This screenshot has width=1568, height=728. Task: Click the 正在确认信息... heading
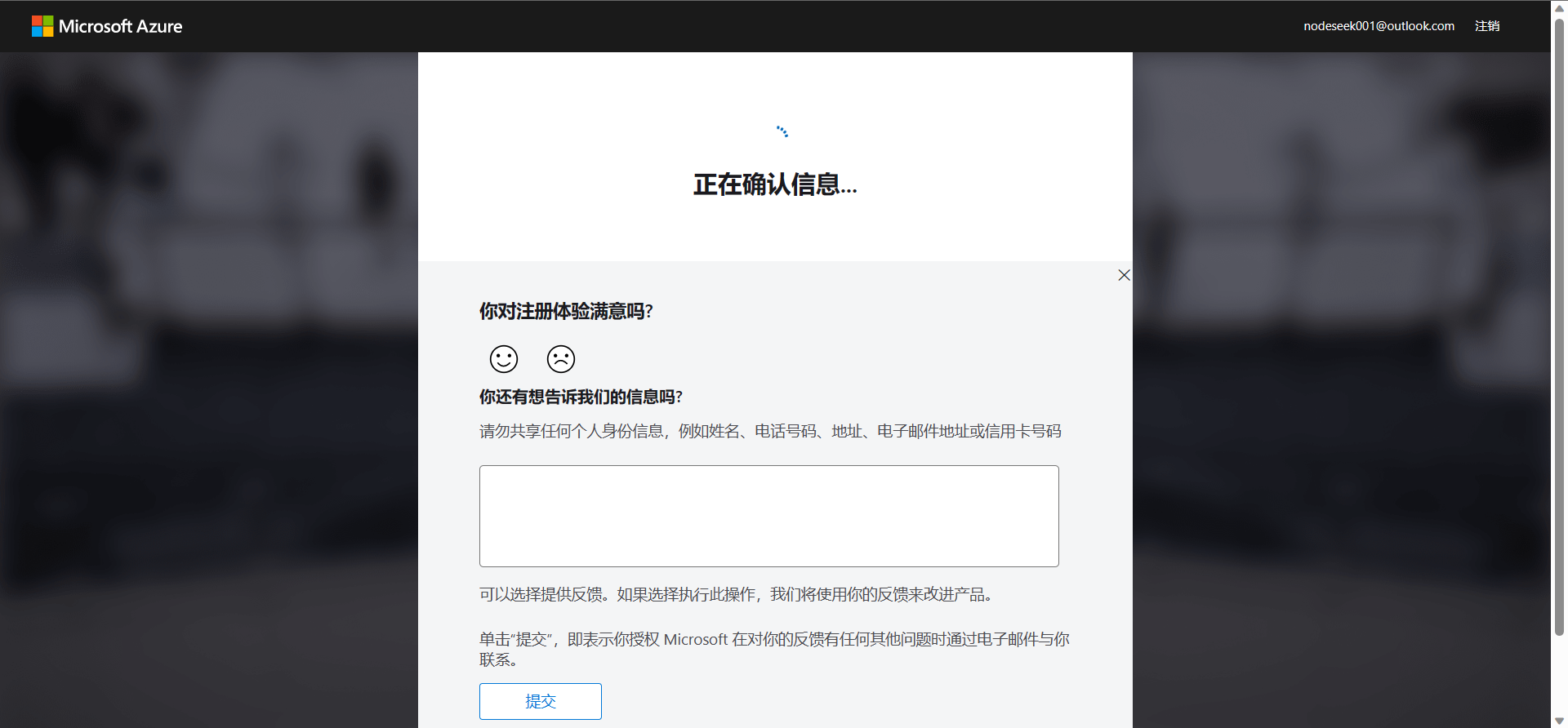[775, 184]
